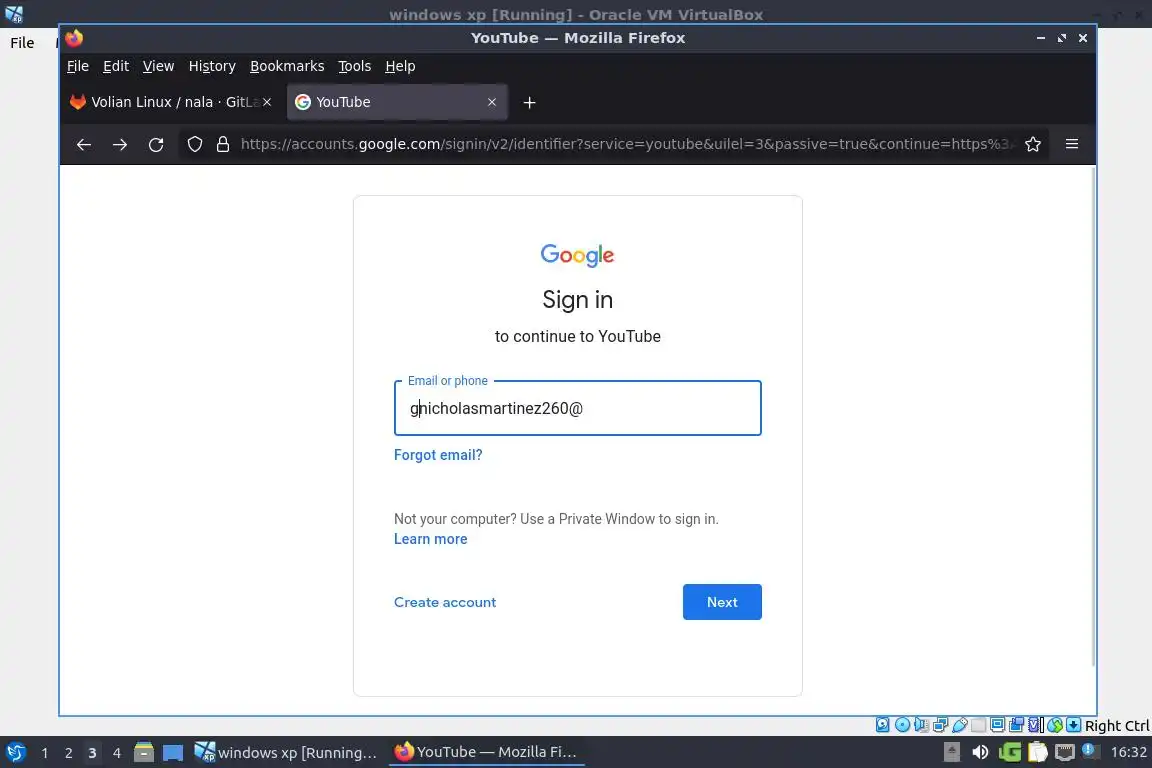
Task: Reload the Google sign-in page
Action: 156,145
